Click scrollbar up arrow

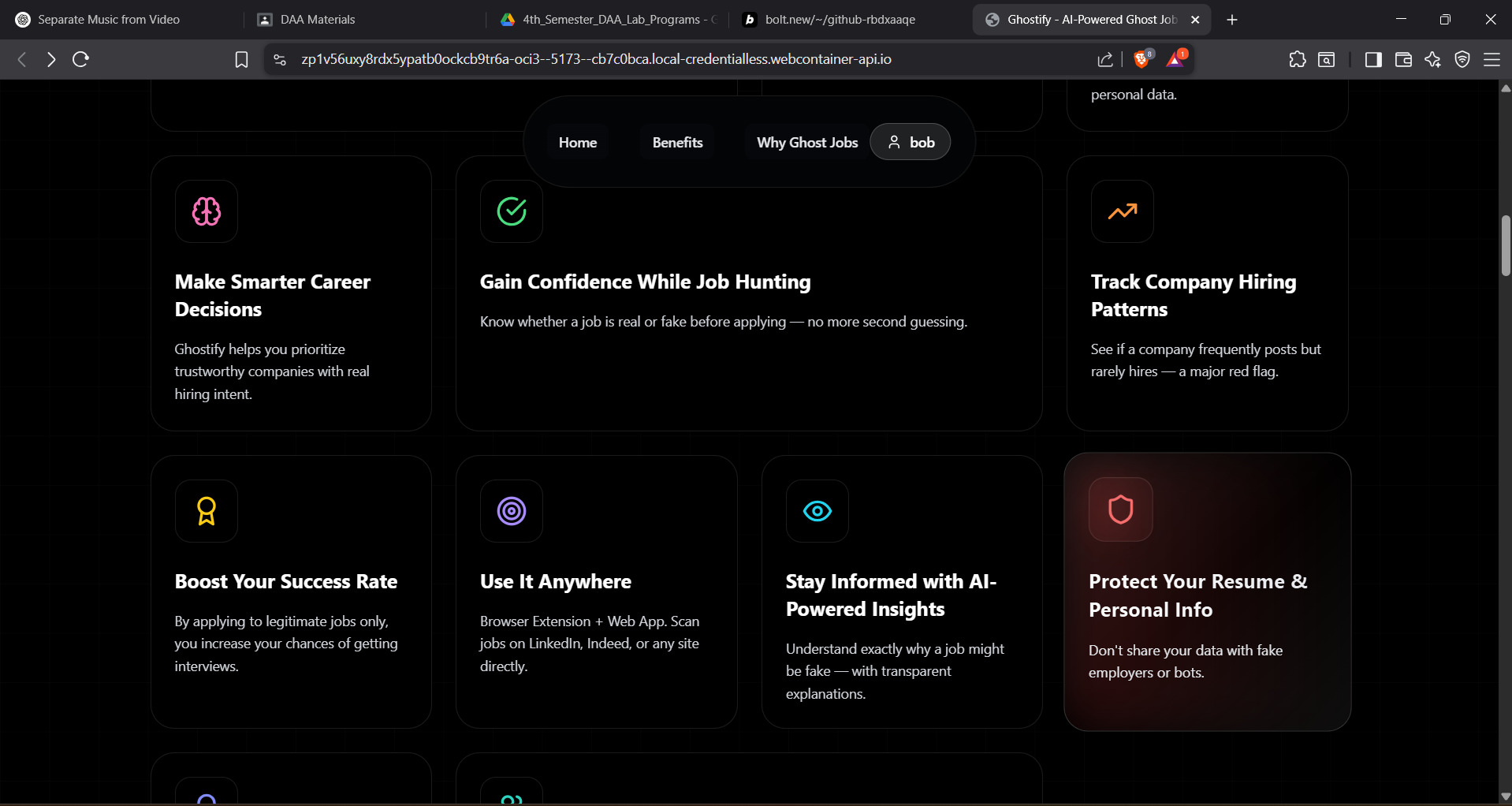1506,88
